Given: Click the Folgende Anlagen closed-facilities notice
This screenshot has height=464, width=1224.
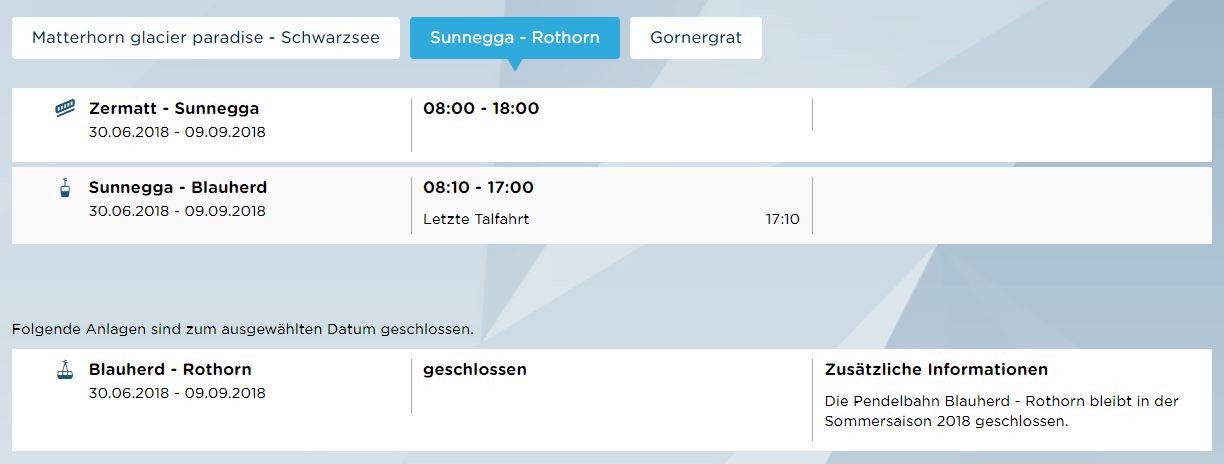Looking at the screenshot, I should (243, 328).
